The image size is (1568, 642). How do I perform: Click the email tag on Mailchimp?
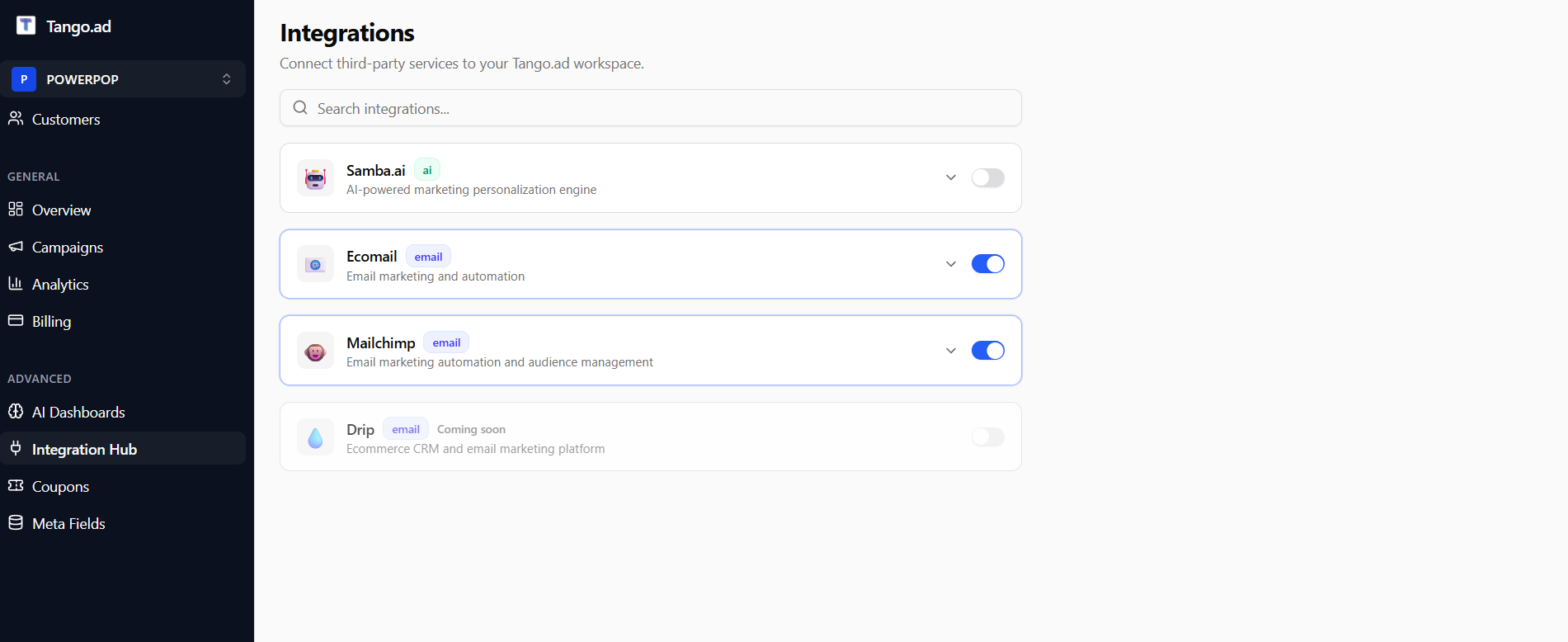(446, 342)
